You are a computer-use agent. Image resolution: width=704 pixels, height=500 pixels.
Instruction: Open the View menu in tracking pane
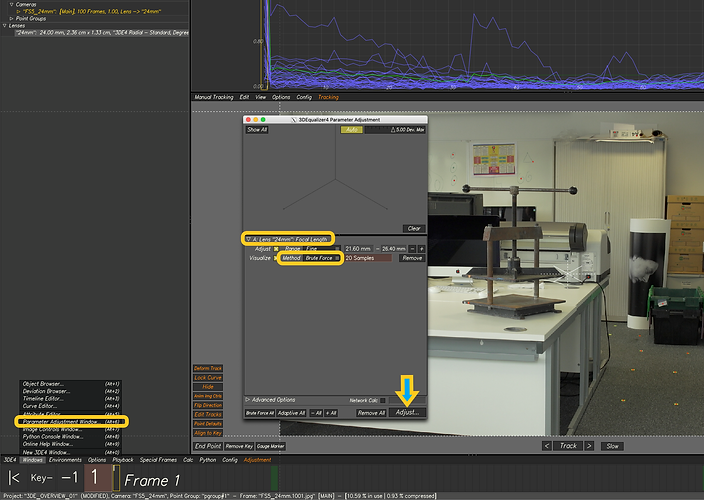click(260, 97)
